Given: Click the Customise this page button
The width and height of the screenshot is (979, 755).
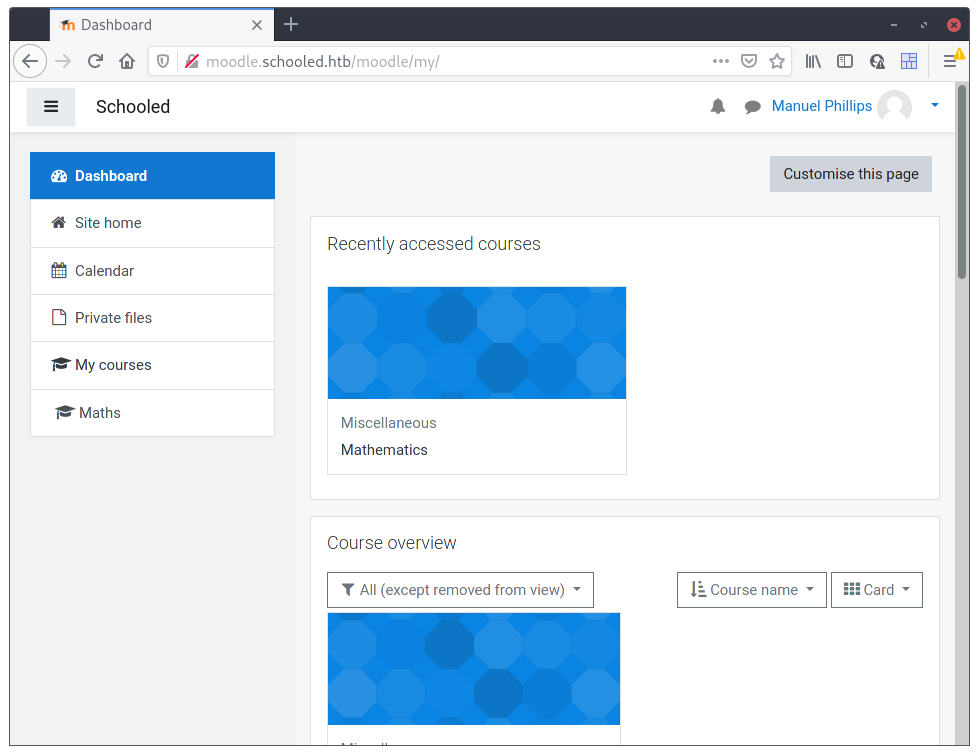Looking at the screenshot, I should click(x=850, y=174).
